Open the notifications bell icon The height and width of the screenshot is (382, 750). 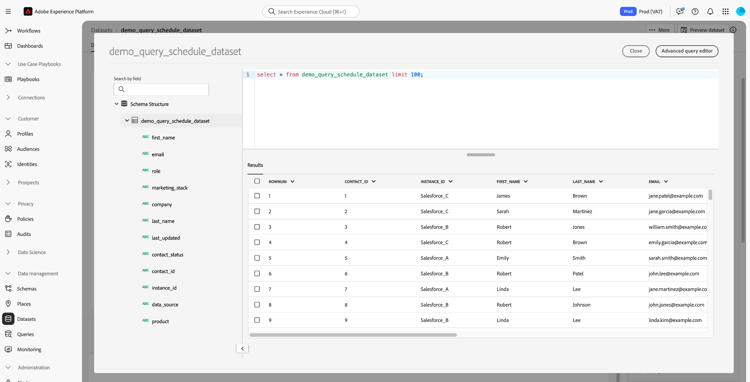click(x=710, y=11)
